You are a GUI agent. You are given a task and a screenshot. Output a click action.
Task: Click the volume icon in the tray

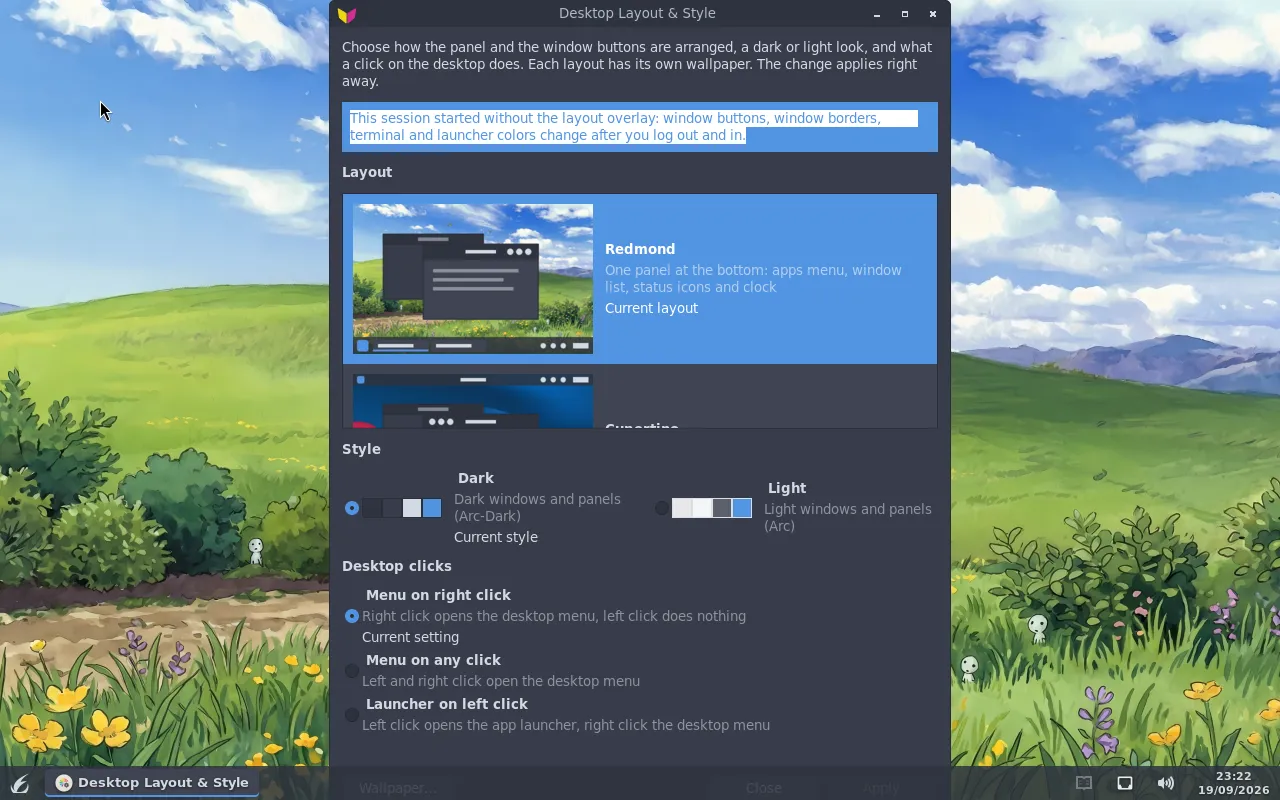1165,783
